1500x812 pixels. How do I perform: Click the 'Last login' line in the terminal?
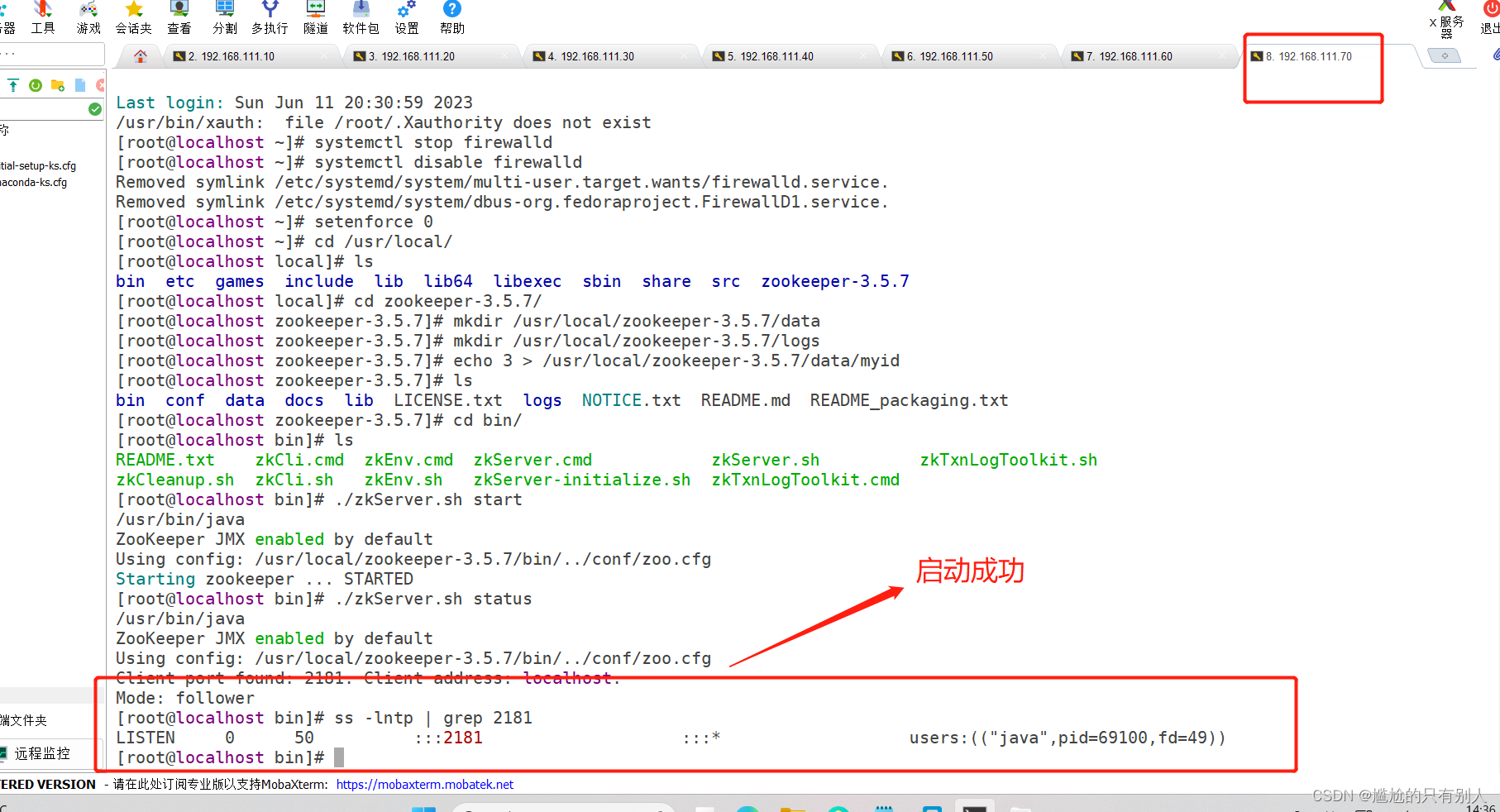click(294, 103)
